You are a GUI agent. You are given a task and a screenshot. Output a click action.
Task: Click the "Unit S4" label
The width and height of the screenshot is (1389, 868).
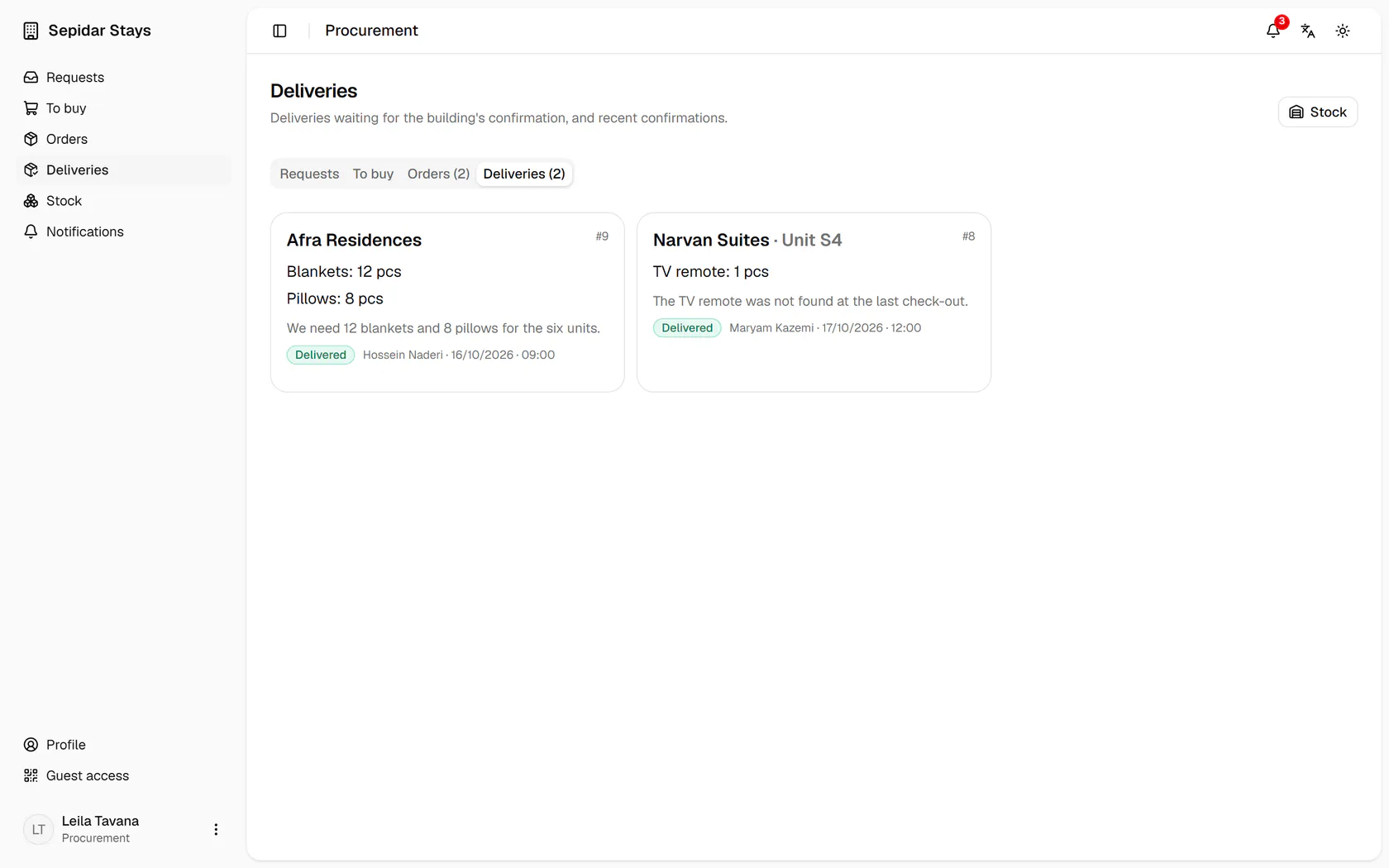pos(812,240)
